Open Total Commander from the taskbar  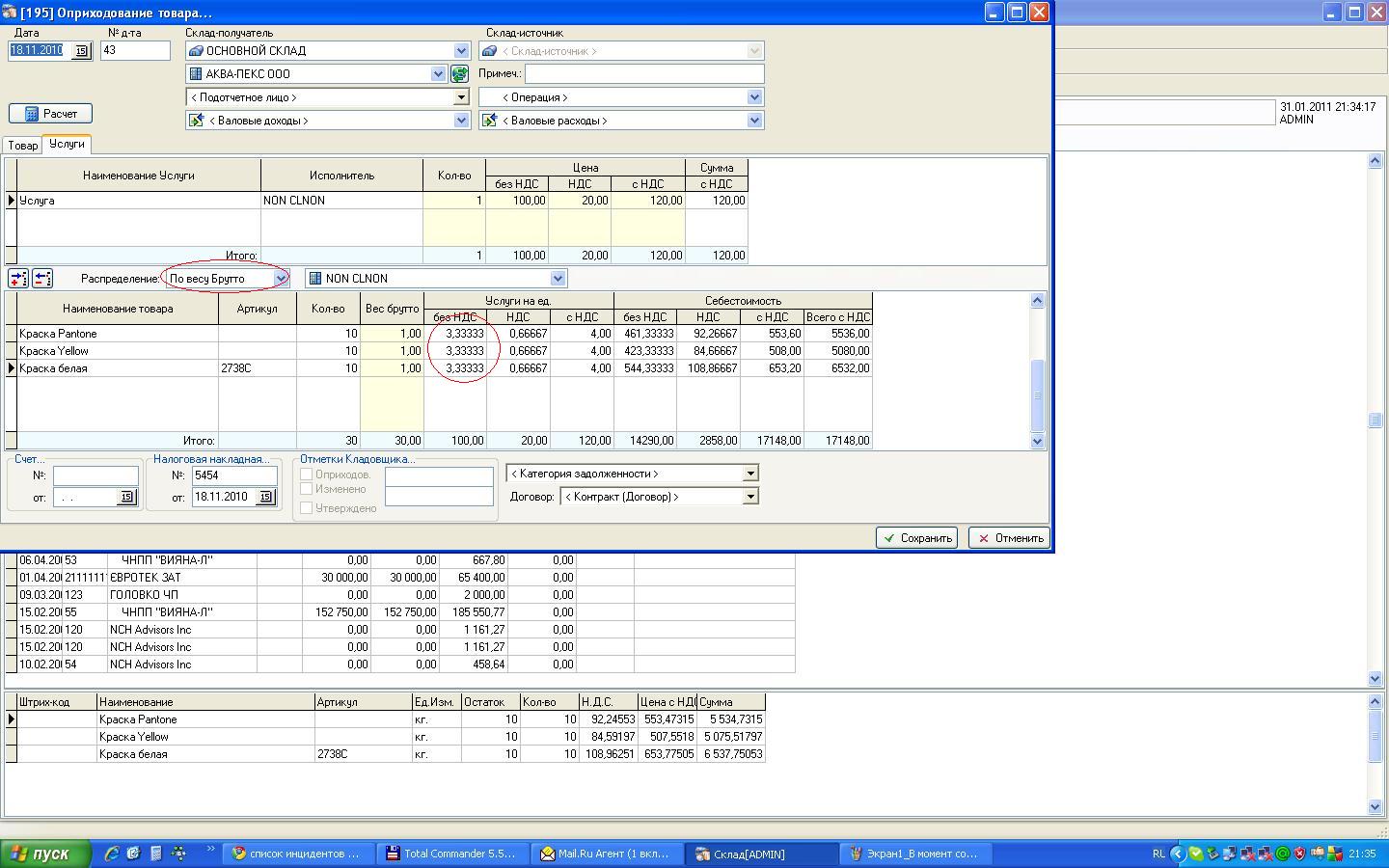(x=450, y=854)
